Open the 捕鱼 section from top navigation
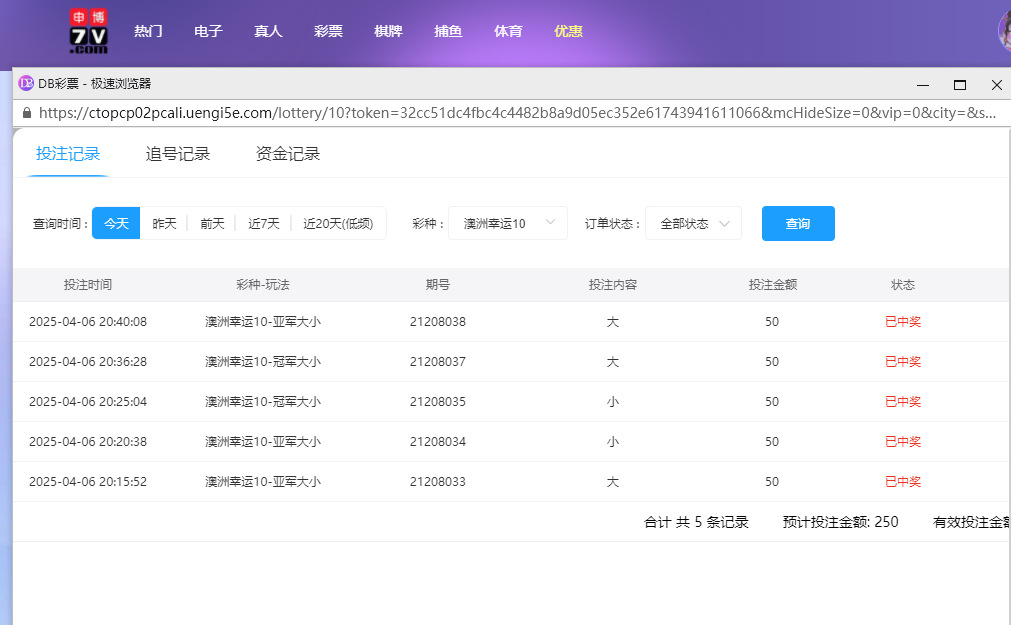Image resolution: width=1011 pixels, height=625 pixels. coord(448,31)
